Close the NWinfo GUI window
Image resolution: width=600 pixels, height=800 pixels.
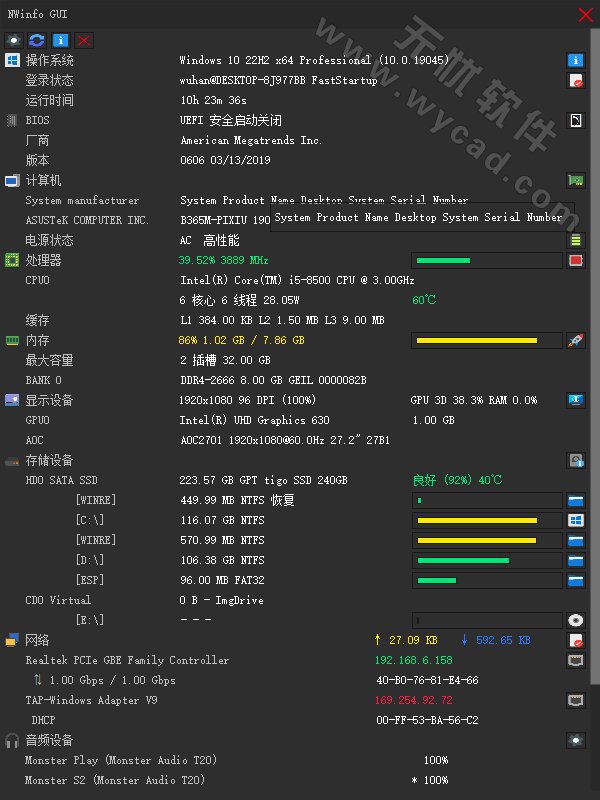586,14
